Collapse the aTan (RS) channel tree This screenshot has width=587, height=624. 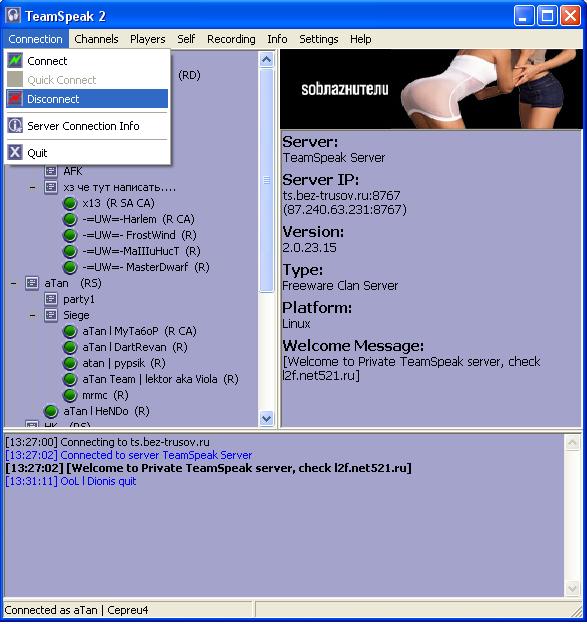[x=14, y=283]
